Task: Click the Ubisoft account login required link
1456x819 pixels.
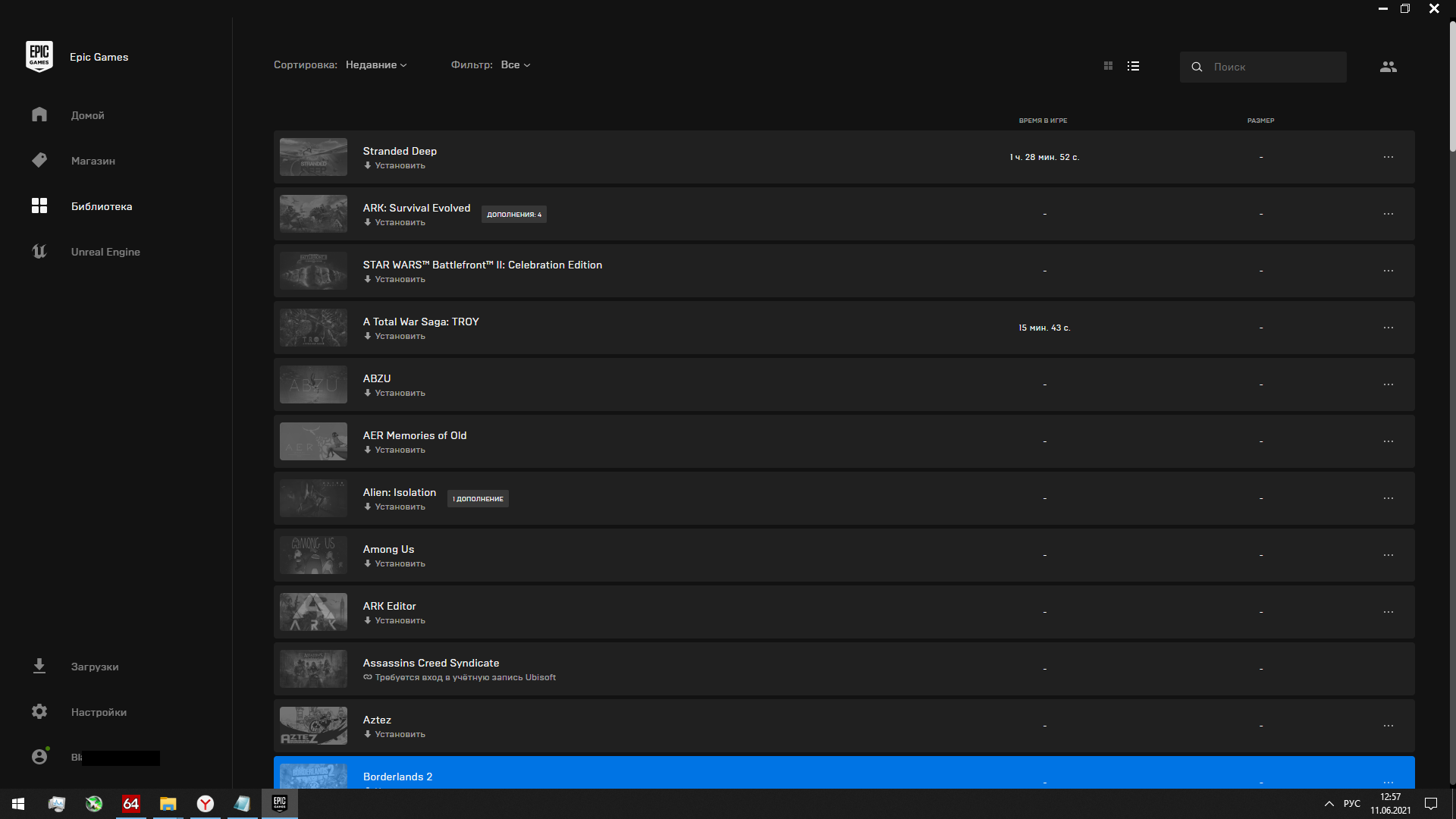Action: point(460,678)
